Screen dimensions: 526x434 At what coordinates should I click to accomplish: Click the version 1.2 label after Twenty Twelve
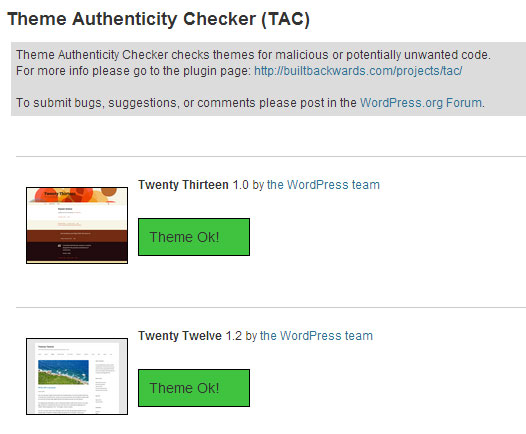(x=233, y=336)
